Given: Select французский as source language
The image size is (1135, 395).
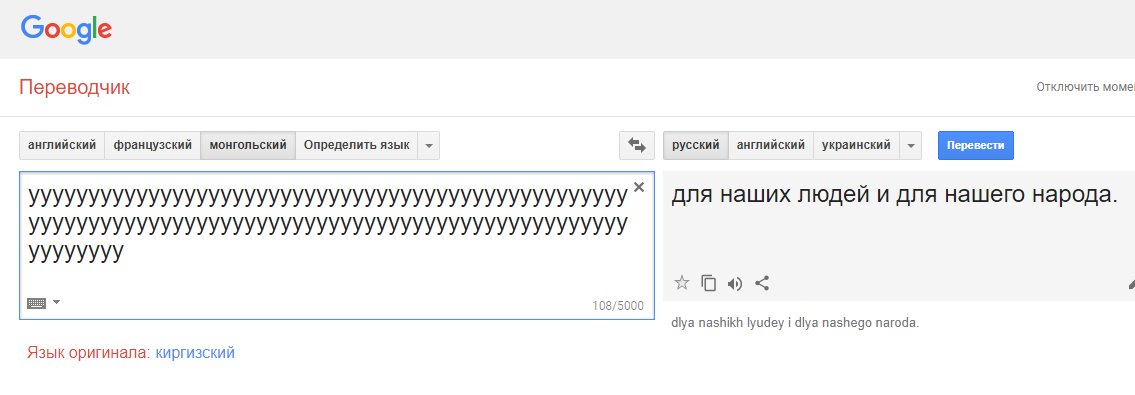Looking at the screenshot, I should pyautogui.click(x=153, y=145).
